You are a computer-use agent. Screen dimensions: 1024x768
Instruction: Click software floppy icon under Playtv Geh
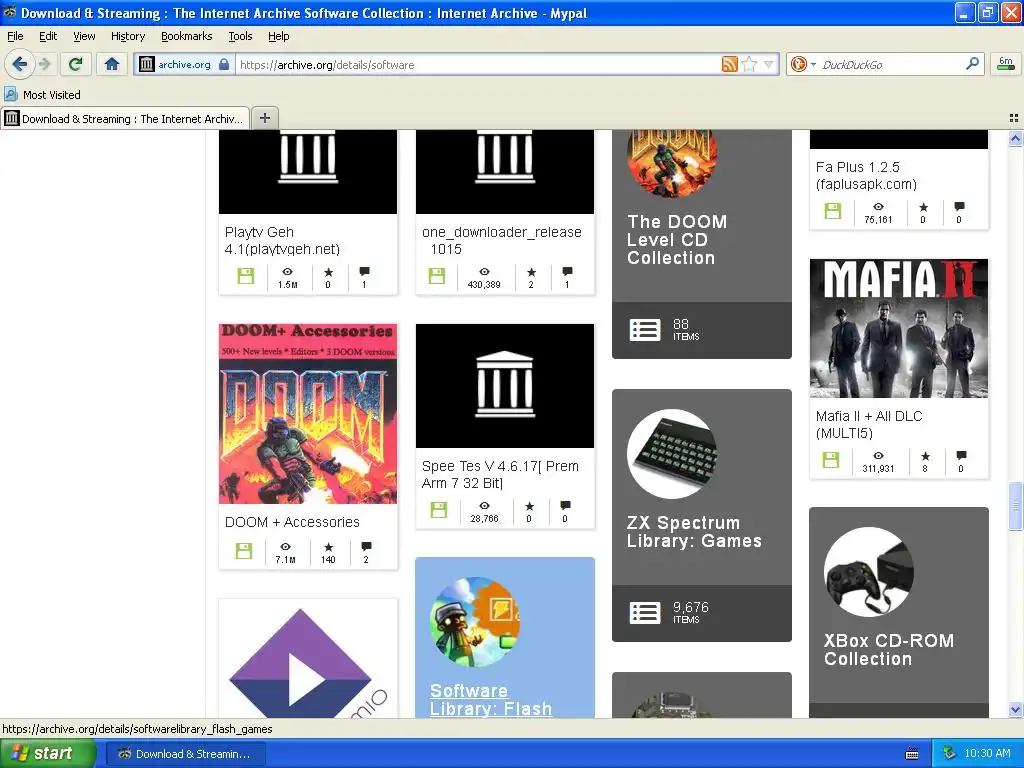click(246, 276)
